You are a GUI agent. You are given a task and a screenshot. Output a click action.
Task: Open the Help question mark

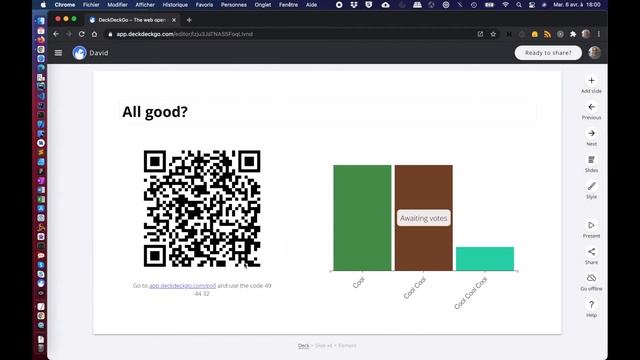click(591, 304)
